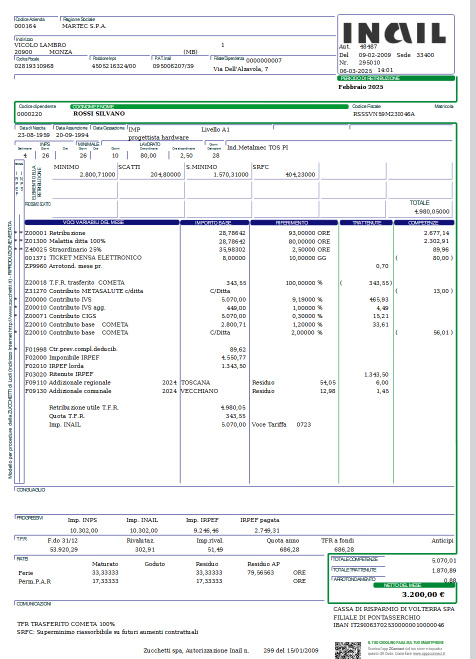Click the INAIL logo at top right
This screenshot has height=659, width=476.
tap(394, 33)
